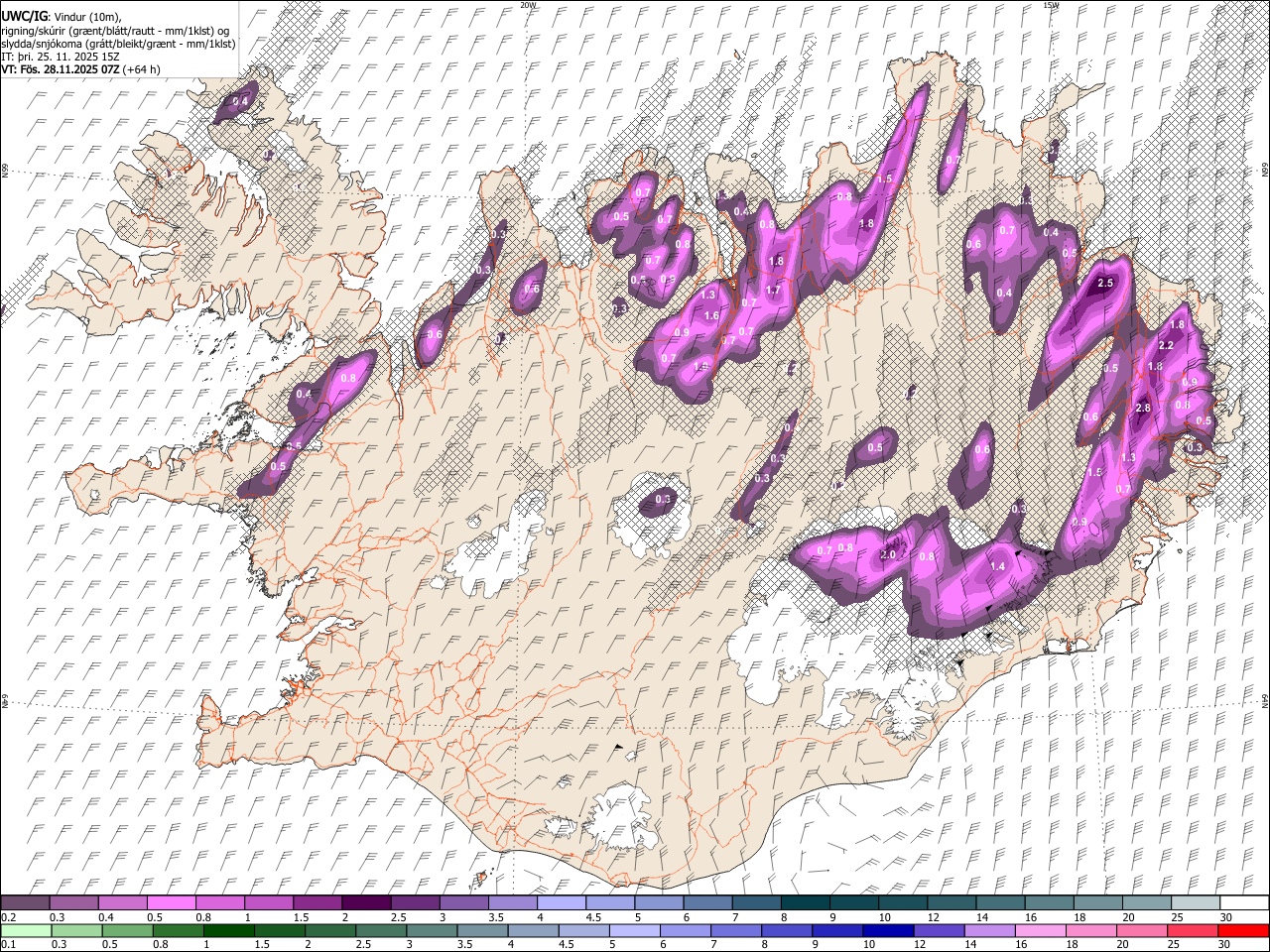Click the bright red bottom-row swatch above 30
1270x952 pixels.
click(1244, 930)
